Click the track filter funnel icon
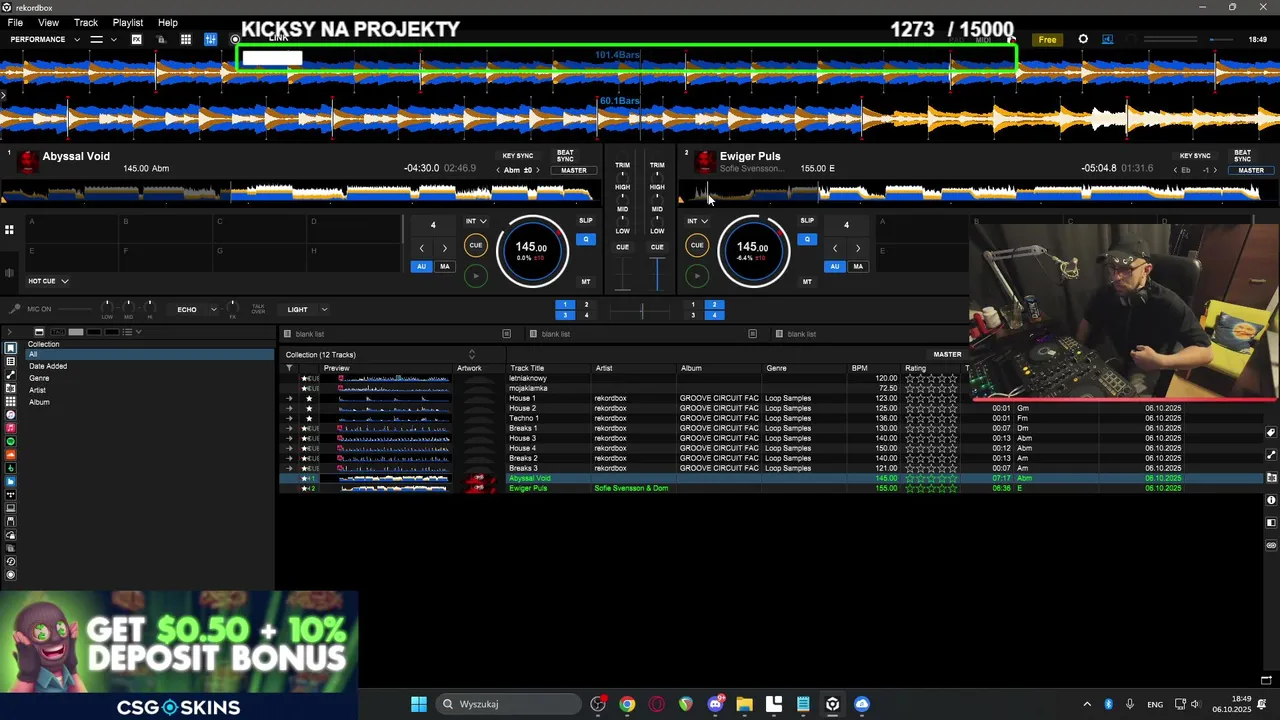This screenshot has width=1280, height=720. 289,368
